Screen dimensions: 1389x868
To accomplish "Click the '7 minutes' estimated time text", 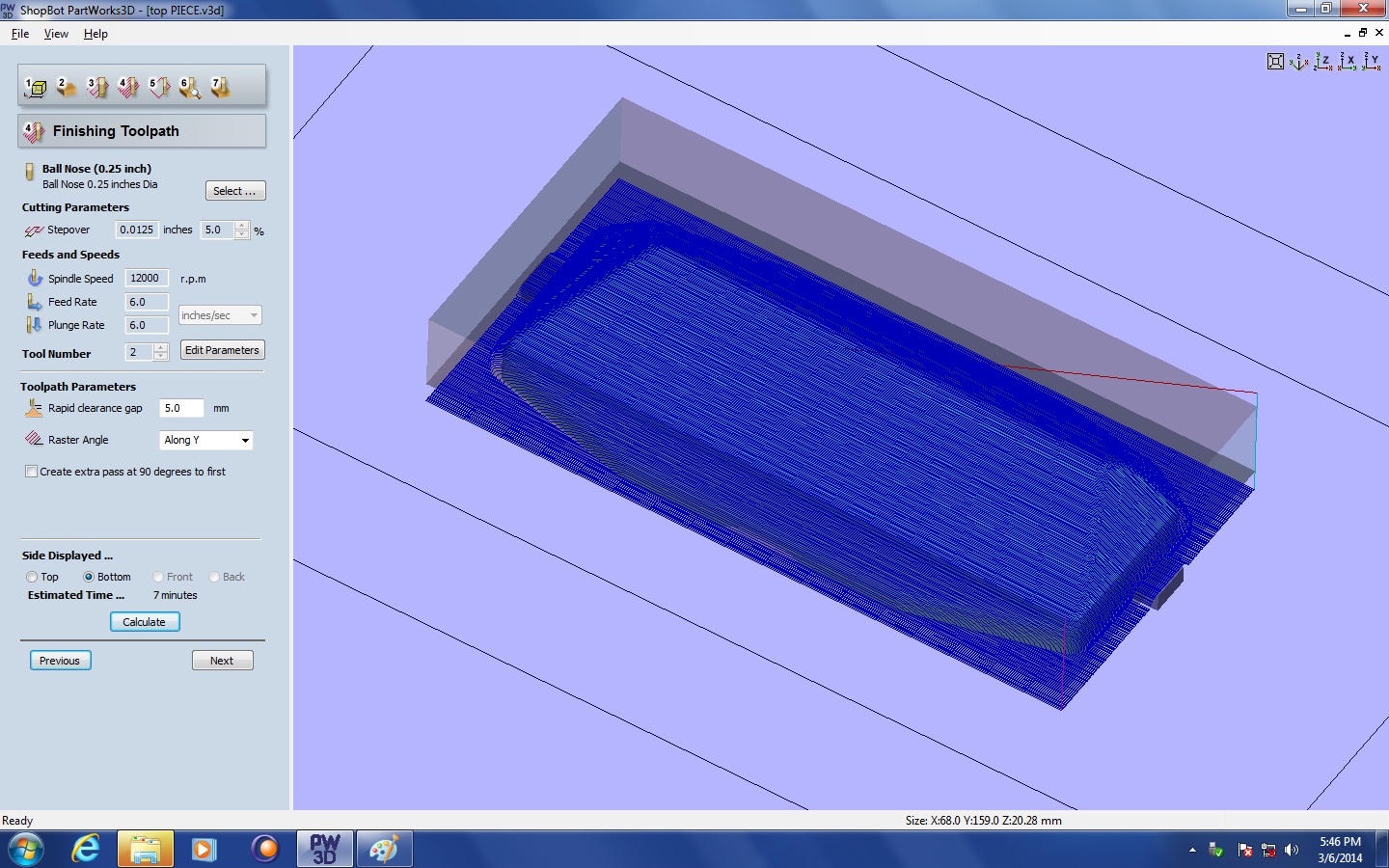I will click(x=175, y=595).
